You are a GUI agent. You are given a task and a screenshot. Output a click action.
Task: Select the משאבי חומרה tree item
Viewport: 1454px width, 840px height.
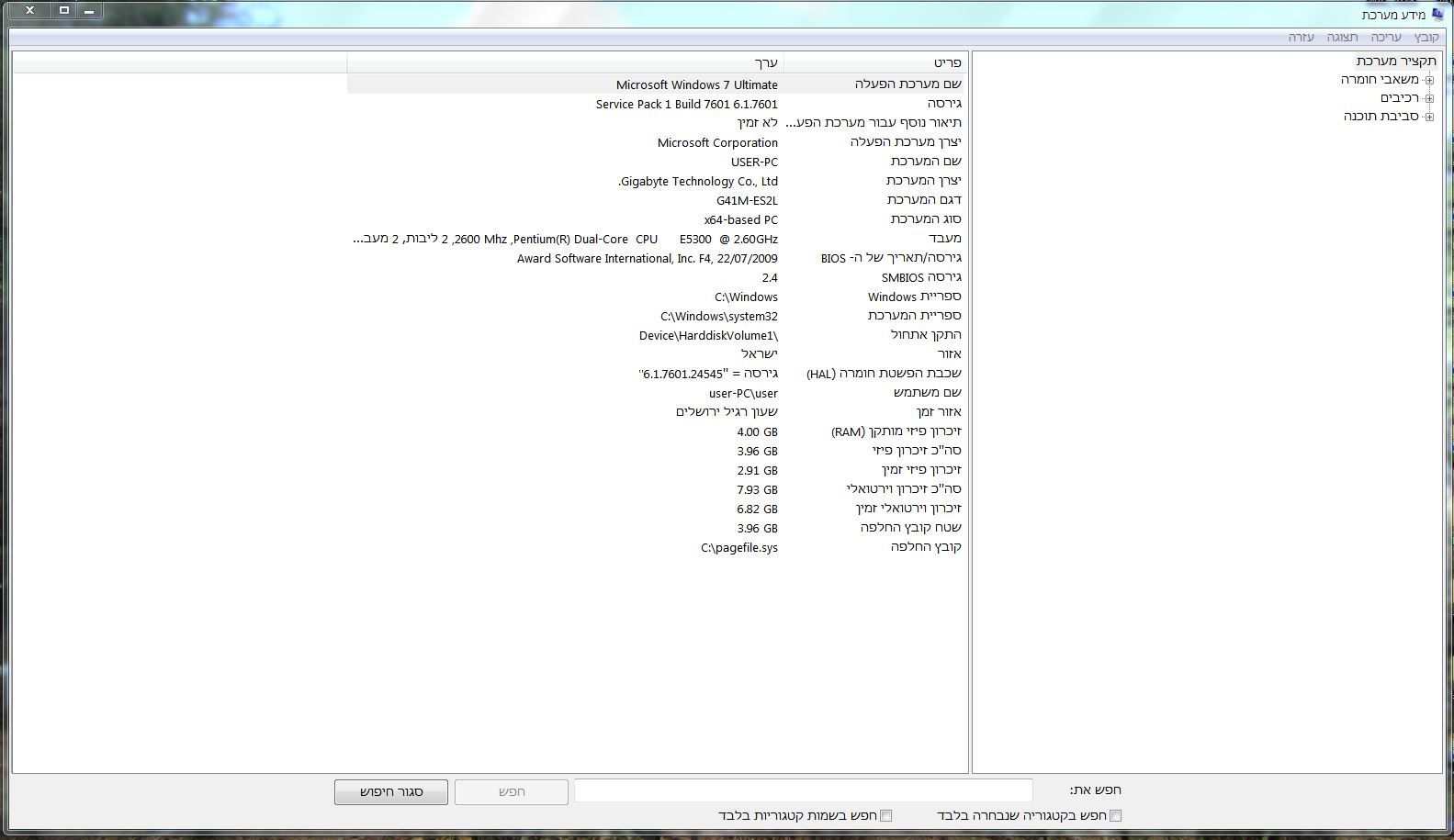tap(1380, 80)
